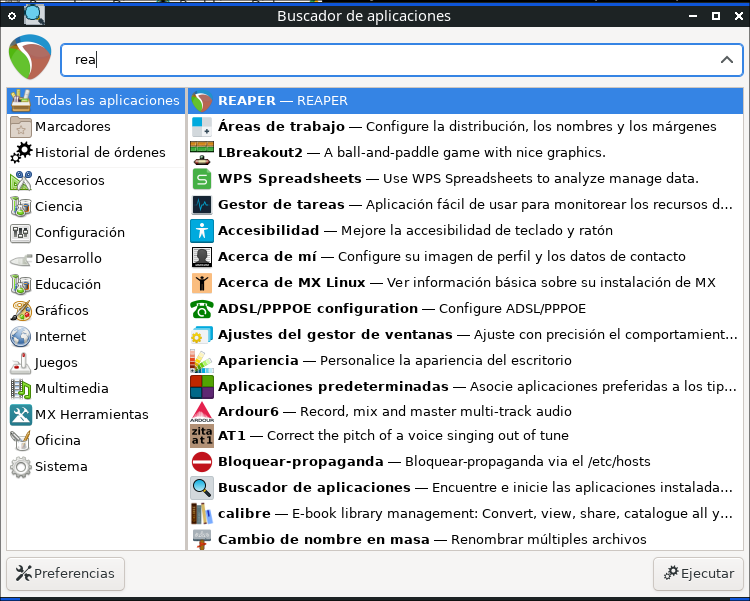Screen dimensions: 750x601
Task: Click the LBreakout2 game icon
Action: [x=201, y=153]
